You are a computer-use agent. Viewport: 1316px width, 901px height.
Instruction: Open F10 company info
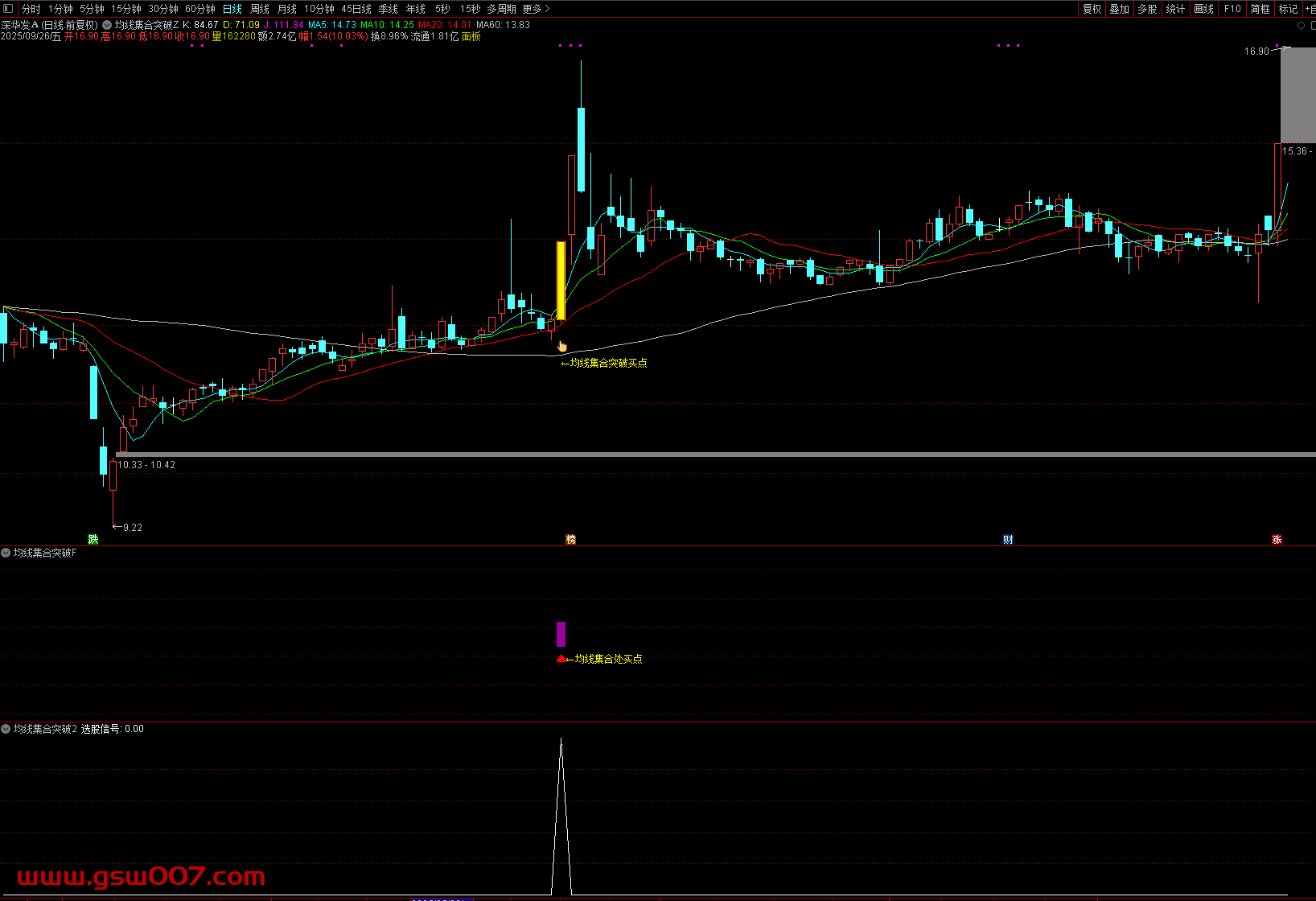pyautogui.click(x=1232, y=9)
